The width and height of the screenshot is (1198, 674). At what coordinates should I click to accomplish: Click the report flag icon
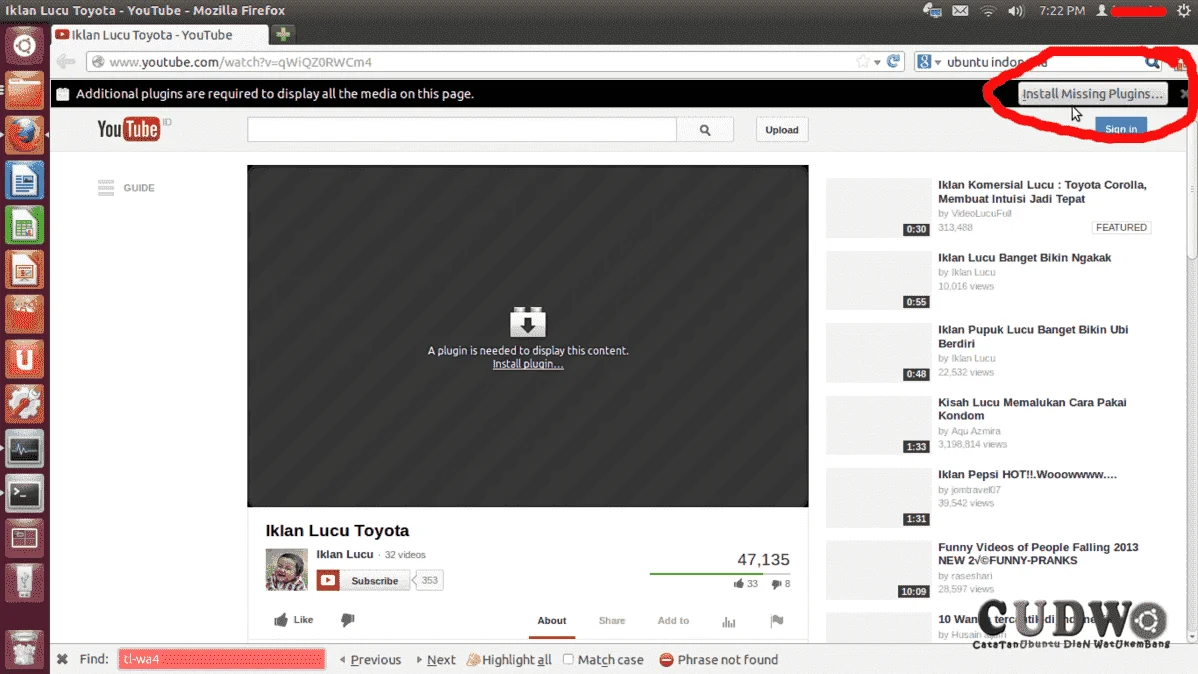(x=777, y=621)
